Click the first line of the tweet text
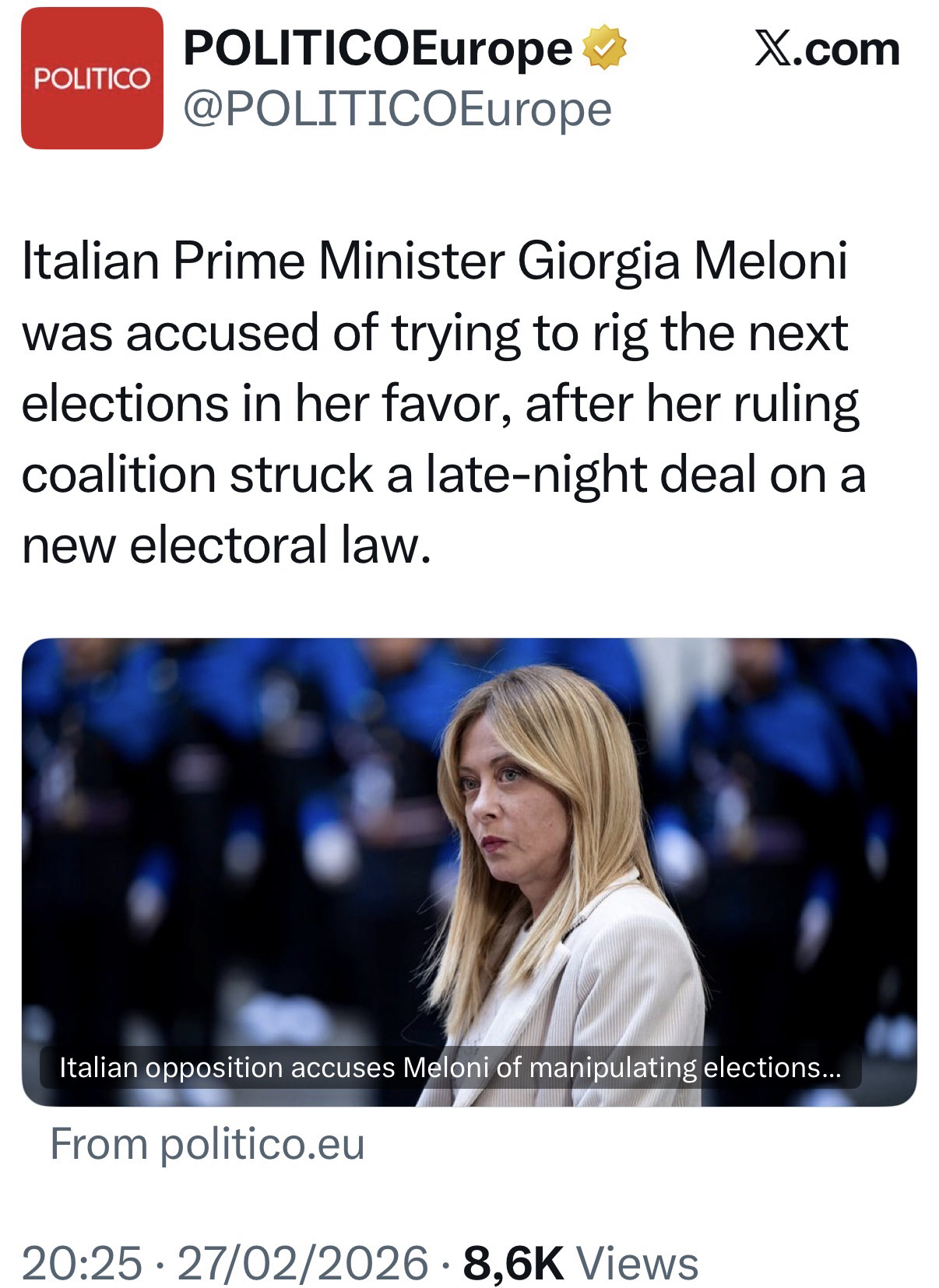Screen dimensions: 939x1288 (434, 261)
